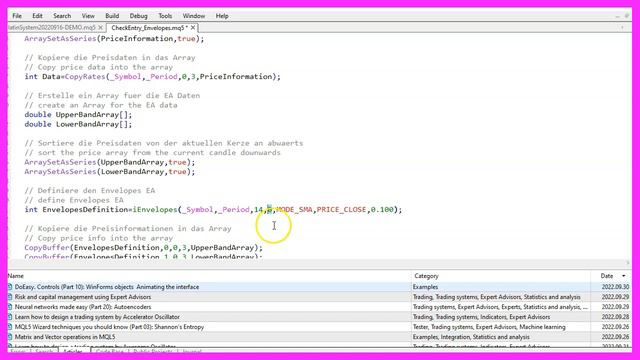
Task: Click the iEnvelopes function call in code
Action: (x=155, y=210)
